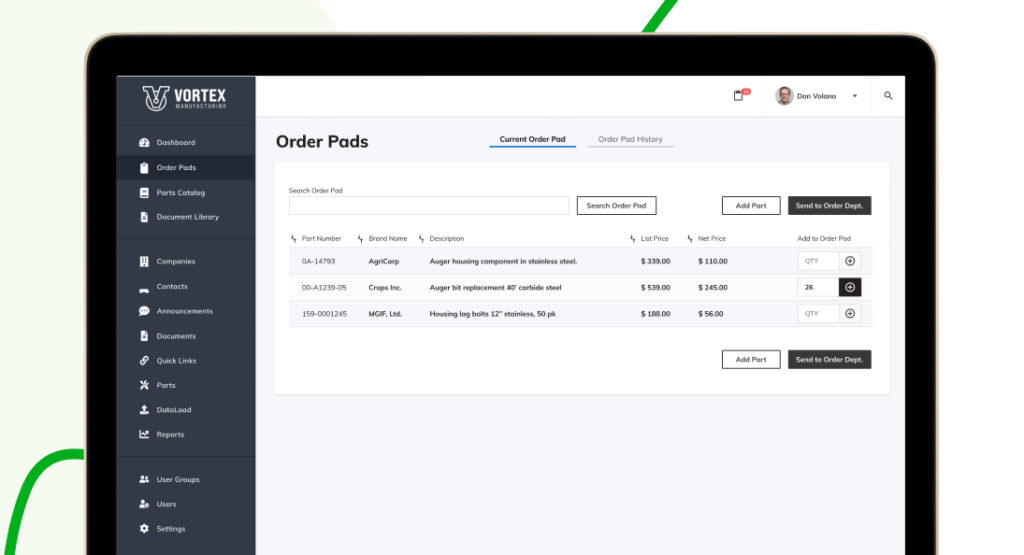Click the Announcements speech bubble icon
The height and width of the screenshot is (555, 1024).
pyautogui.click(x=144, y=311)
